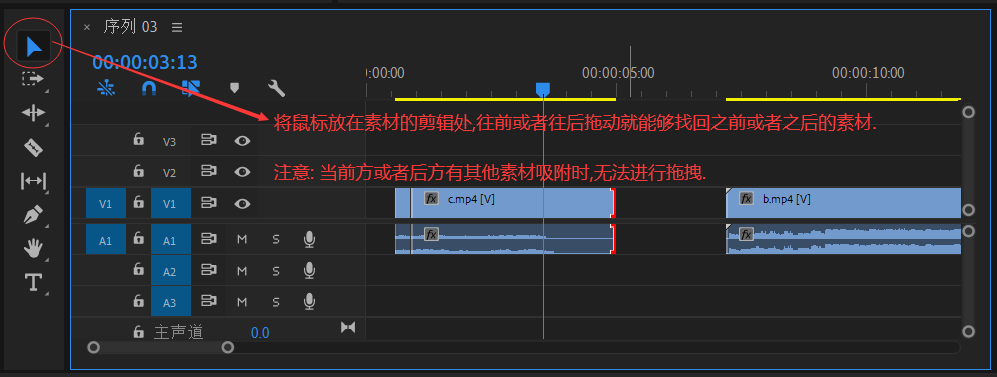Toggle track lock on V3
This screenshot has height=377, width=997.
point(138,140)
